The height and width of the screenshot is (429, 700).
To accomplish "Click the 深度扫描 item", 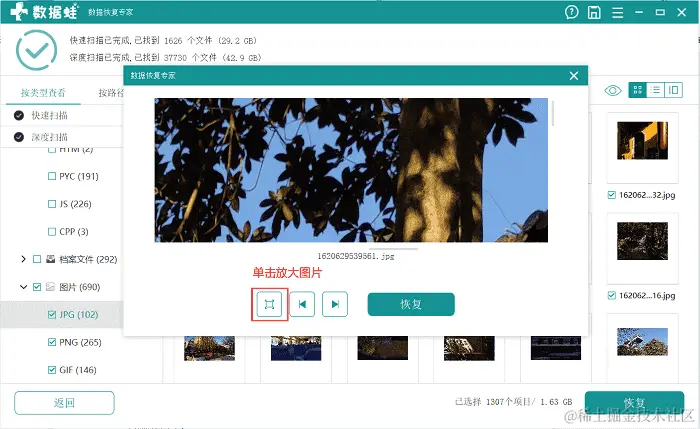I will tap(49, 137).
